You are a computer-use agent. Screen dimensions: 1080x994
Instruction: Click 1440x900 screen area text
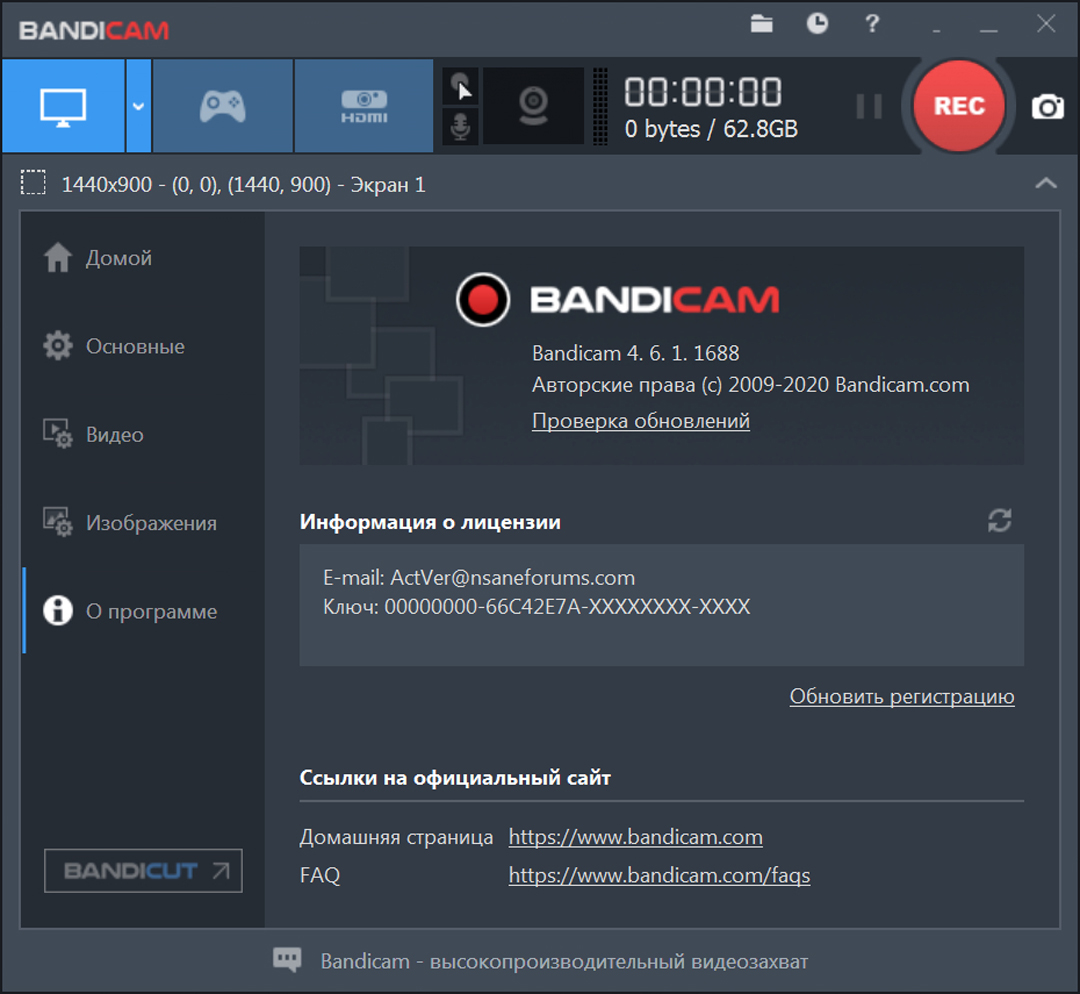(x=243, y=185)
